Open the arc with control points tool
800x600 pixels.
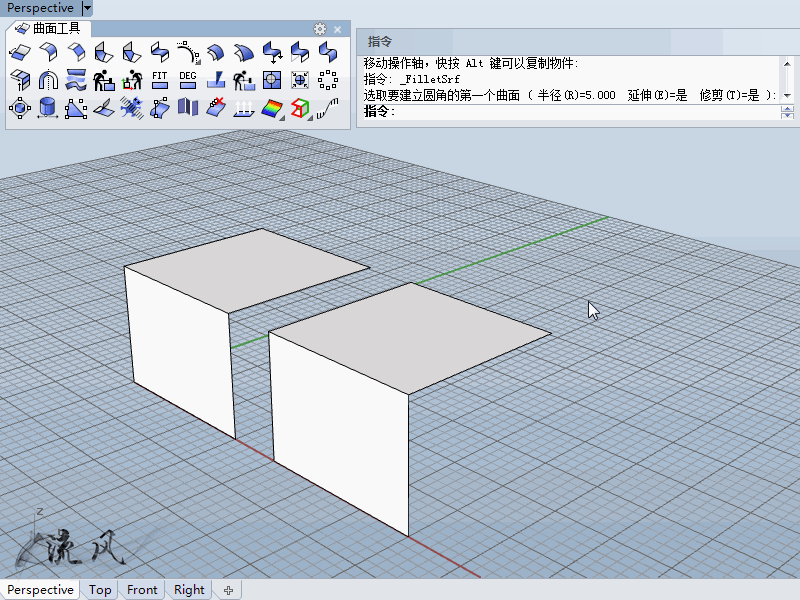click(188, 52)
